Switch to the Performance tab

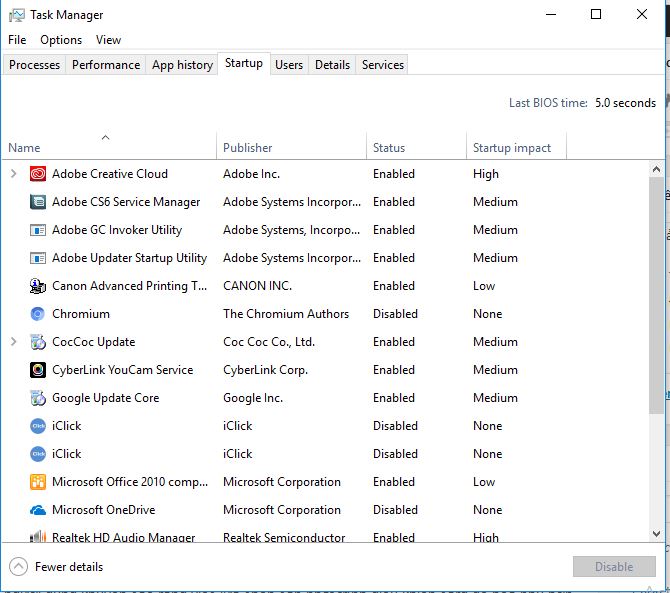click(106, 65)
